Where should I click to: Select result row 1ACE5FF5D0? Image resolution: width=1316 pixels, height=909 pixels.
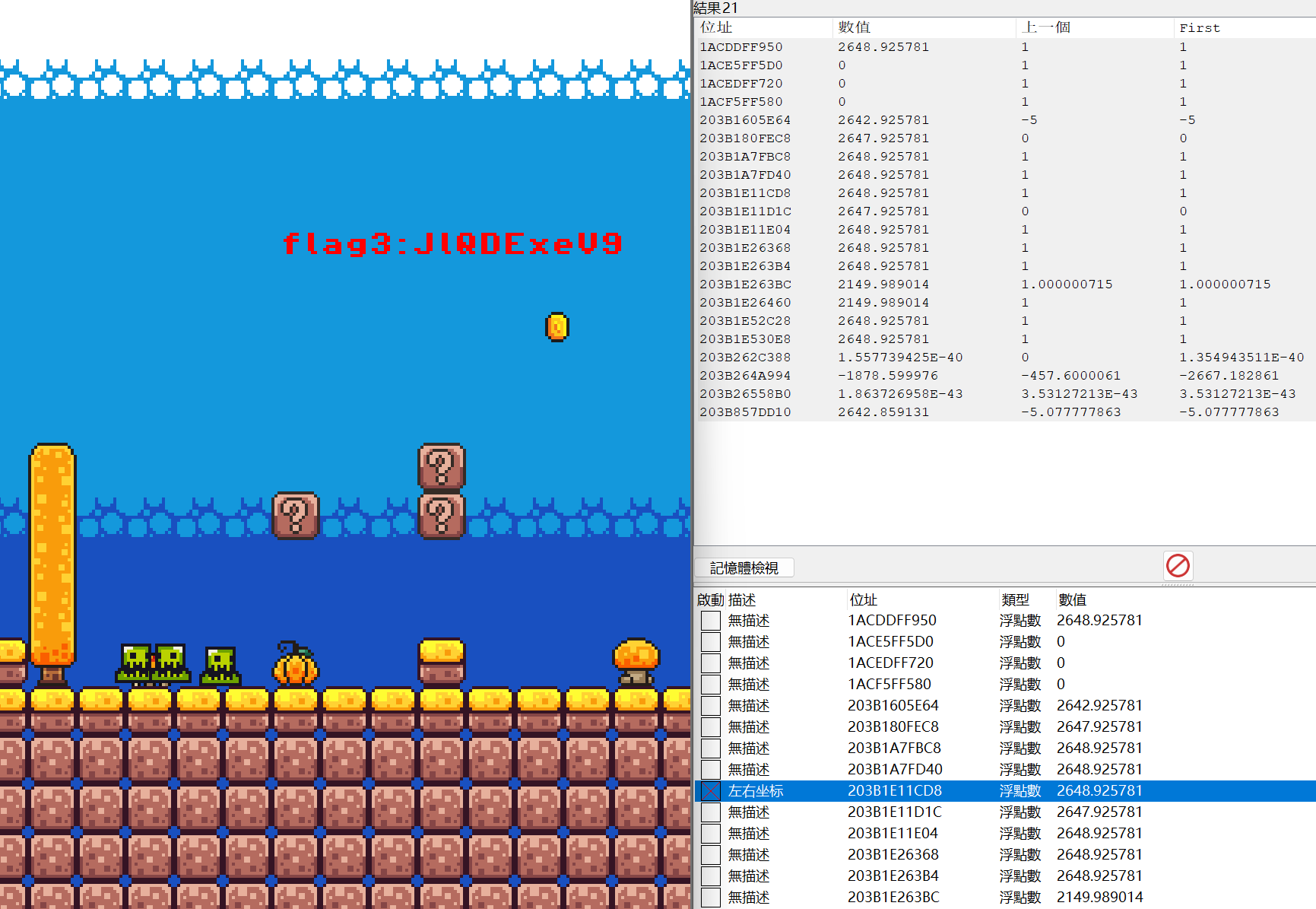(x=1005, y=65)
